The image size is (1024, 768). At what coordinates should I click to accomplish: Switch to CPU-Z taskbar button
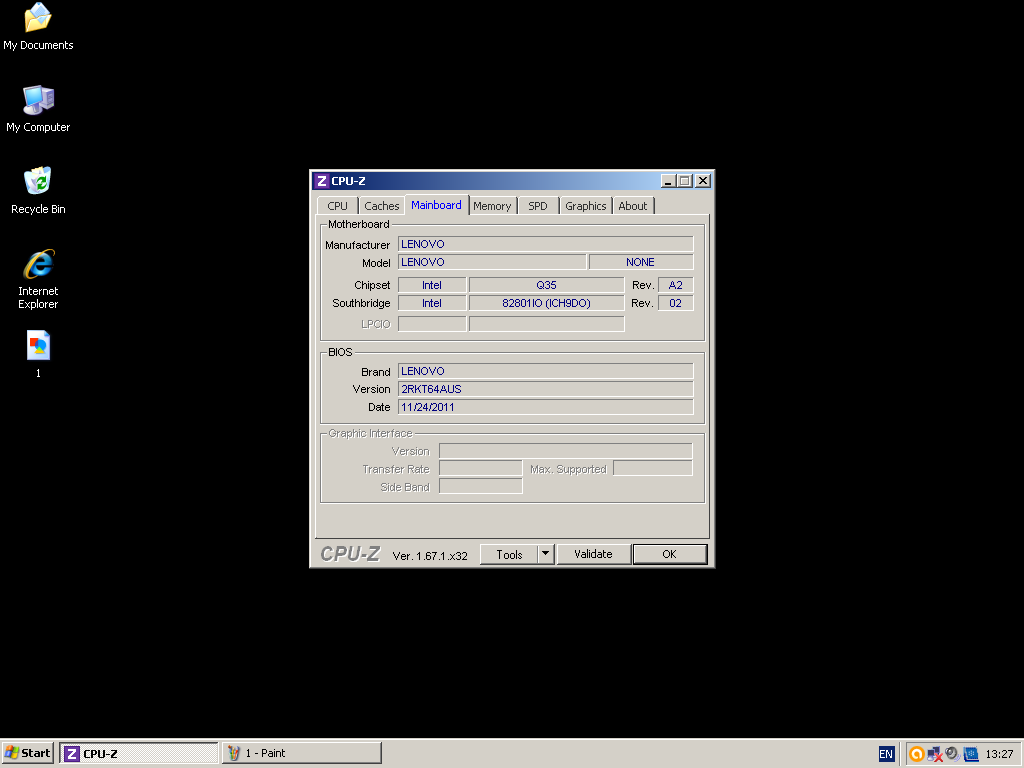click(x=138, y=753)
